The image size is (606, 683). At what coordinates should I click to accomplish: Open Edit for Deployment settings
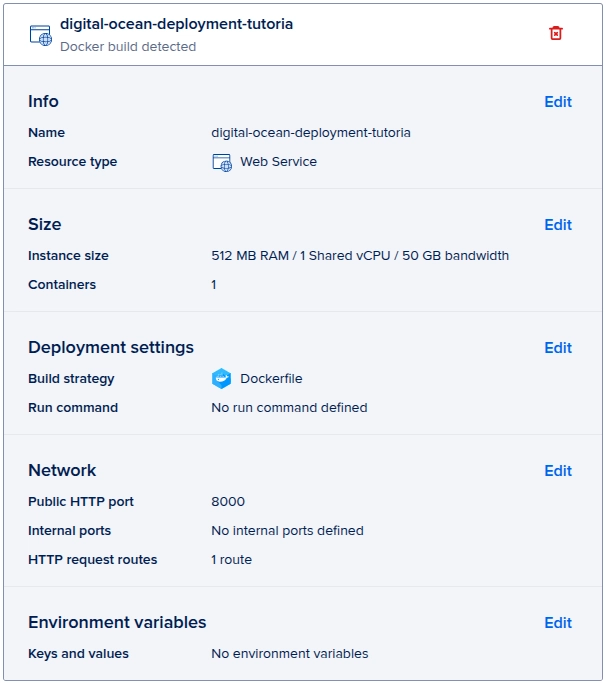point(558,348)
